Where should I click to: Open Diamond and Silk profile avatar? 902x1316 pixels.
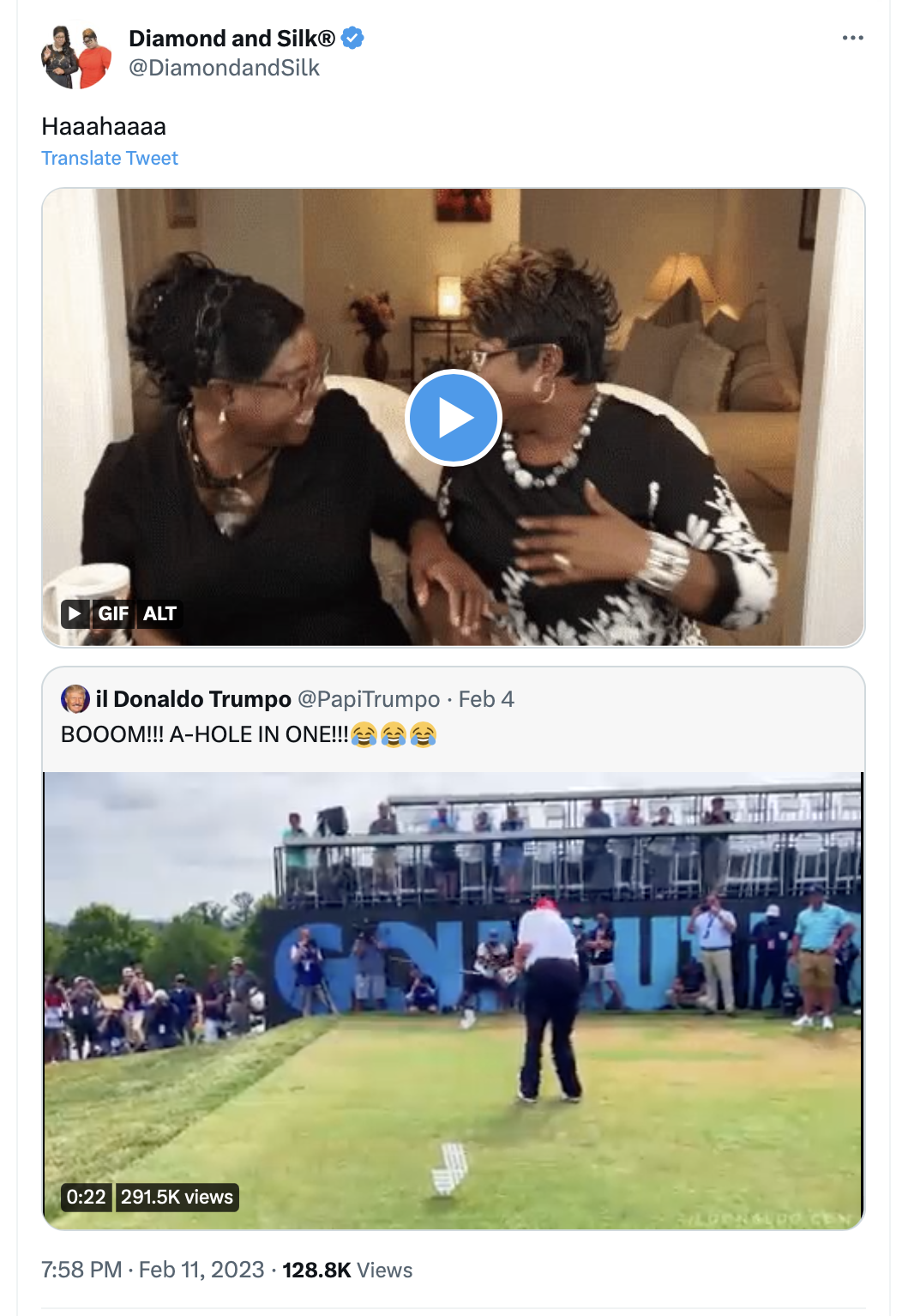click(x=76, y=56)
